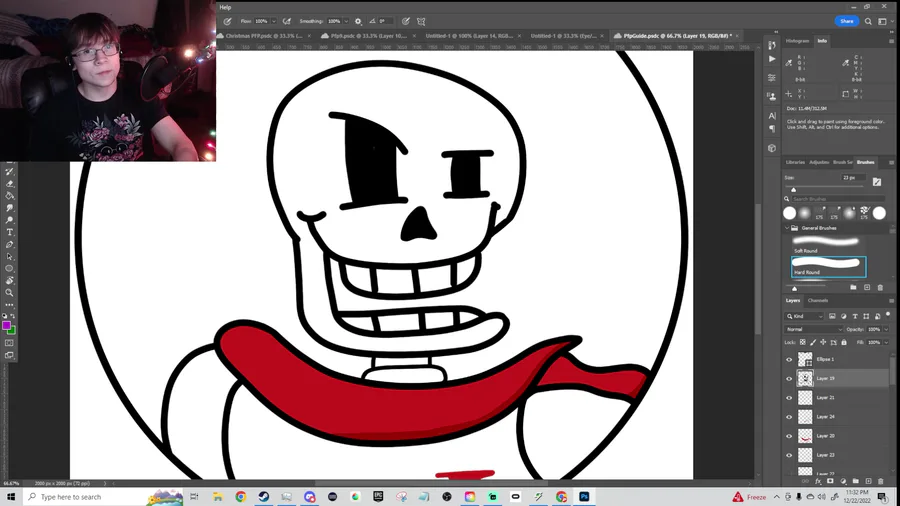
Task: Select the Pen tool
Action: [10, 244]
